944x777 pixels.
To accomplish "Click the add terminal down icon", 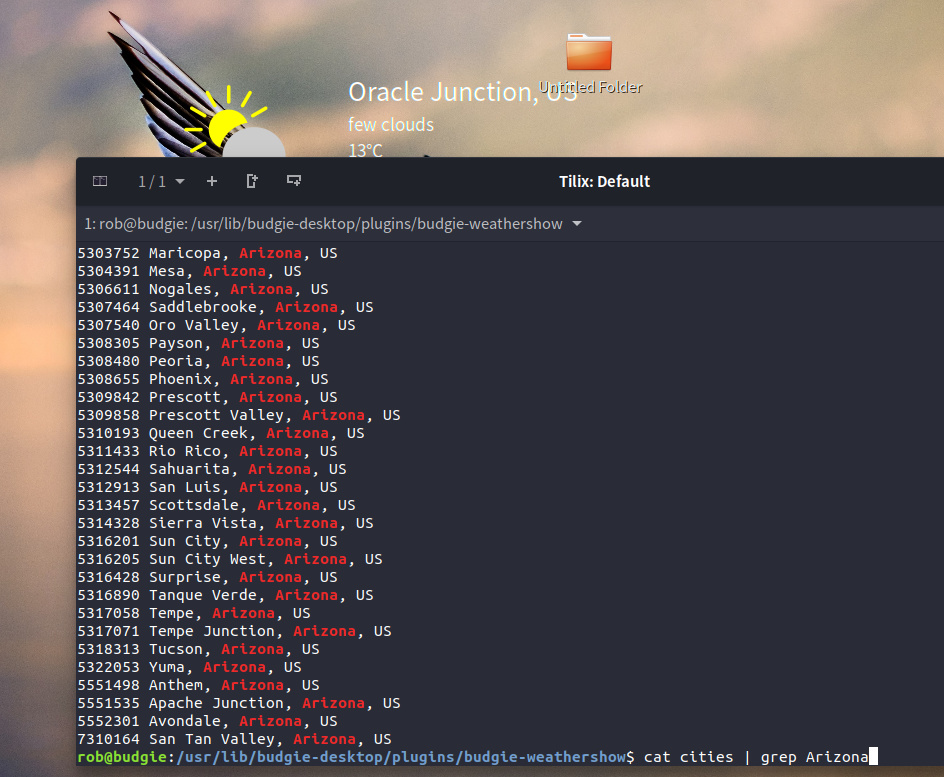I will tap(294, 181).
